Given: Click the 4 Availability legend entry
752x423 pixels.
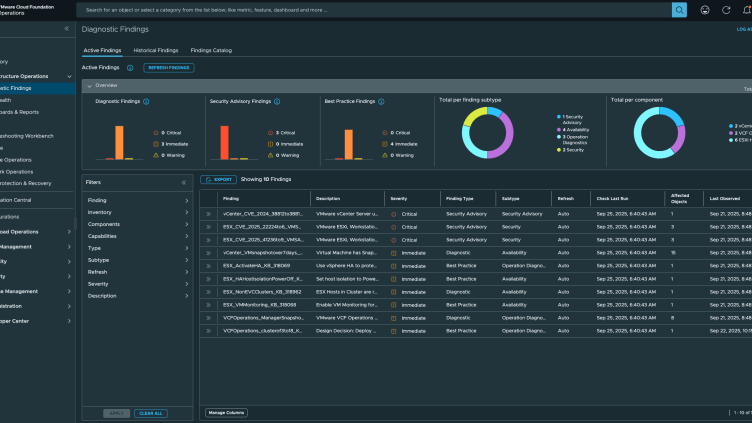Looking at the screenshot, I should [x=573, y=130].
